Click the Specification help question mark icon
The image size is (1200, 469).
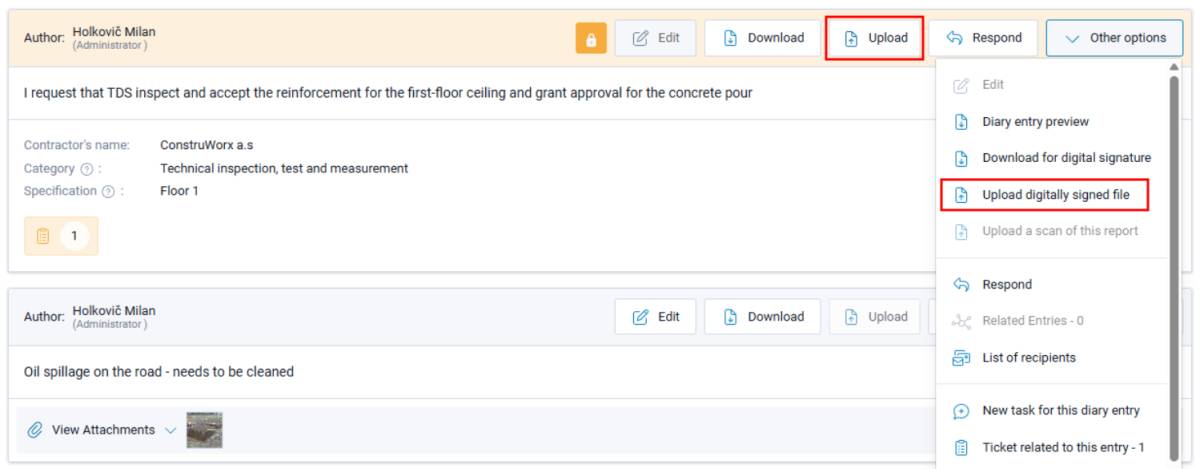(107, 191)
